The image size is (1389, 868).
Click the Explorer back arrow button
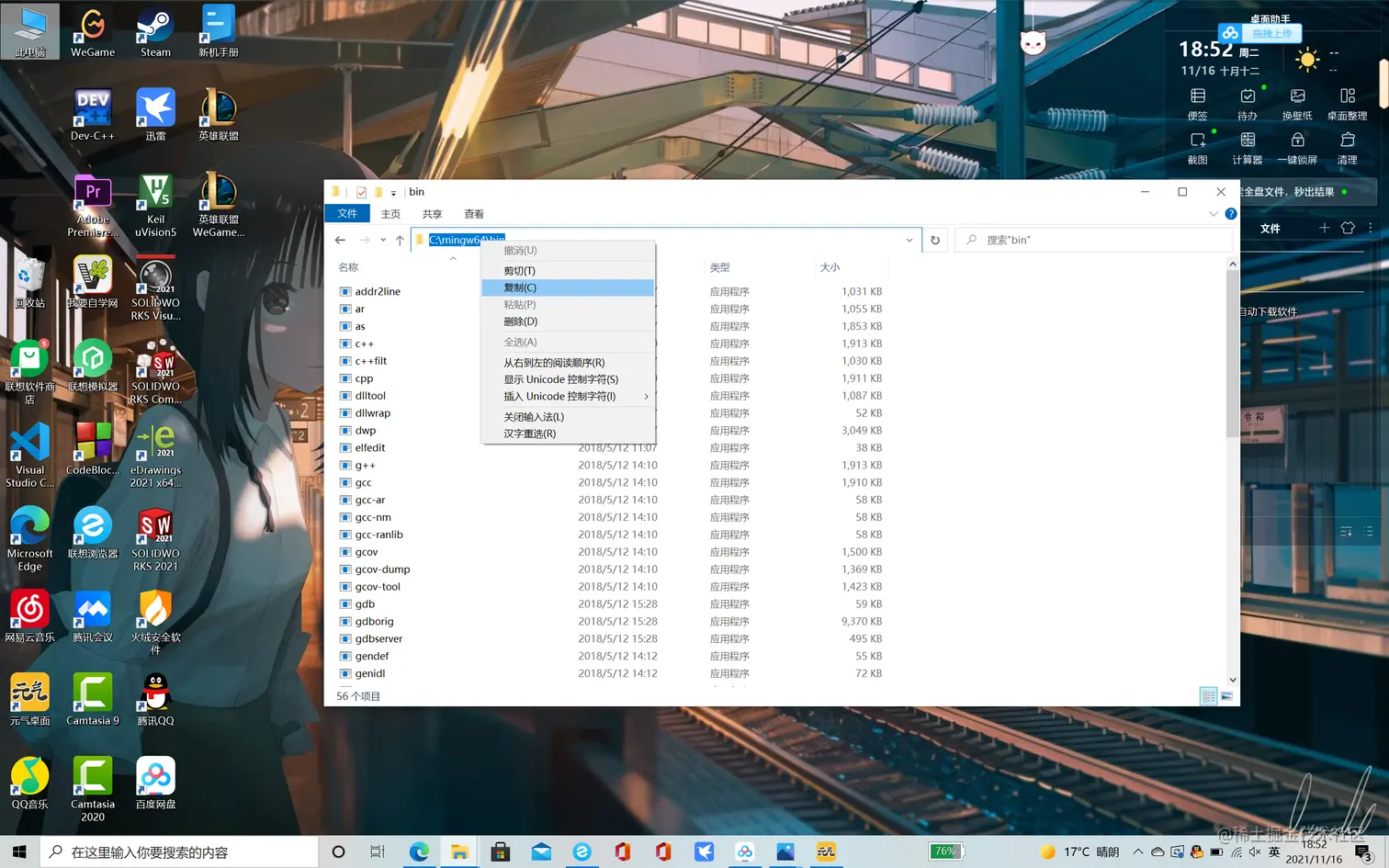(x=341, y=240)
